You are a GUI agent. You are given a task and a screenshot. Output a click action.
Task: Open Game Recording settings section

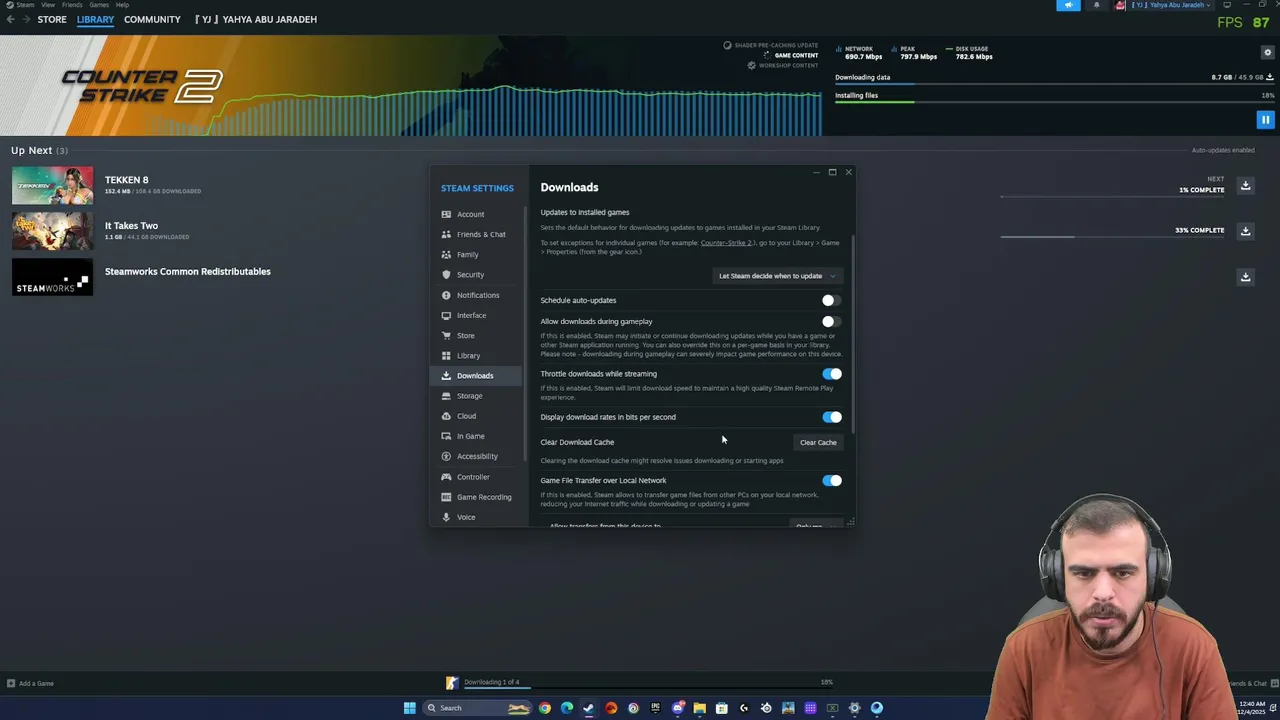pos(475,497)
